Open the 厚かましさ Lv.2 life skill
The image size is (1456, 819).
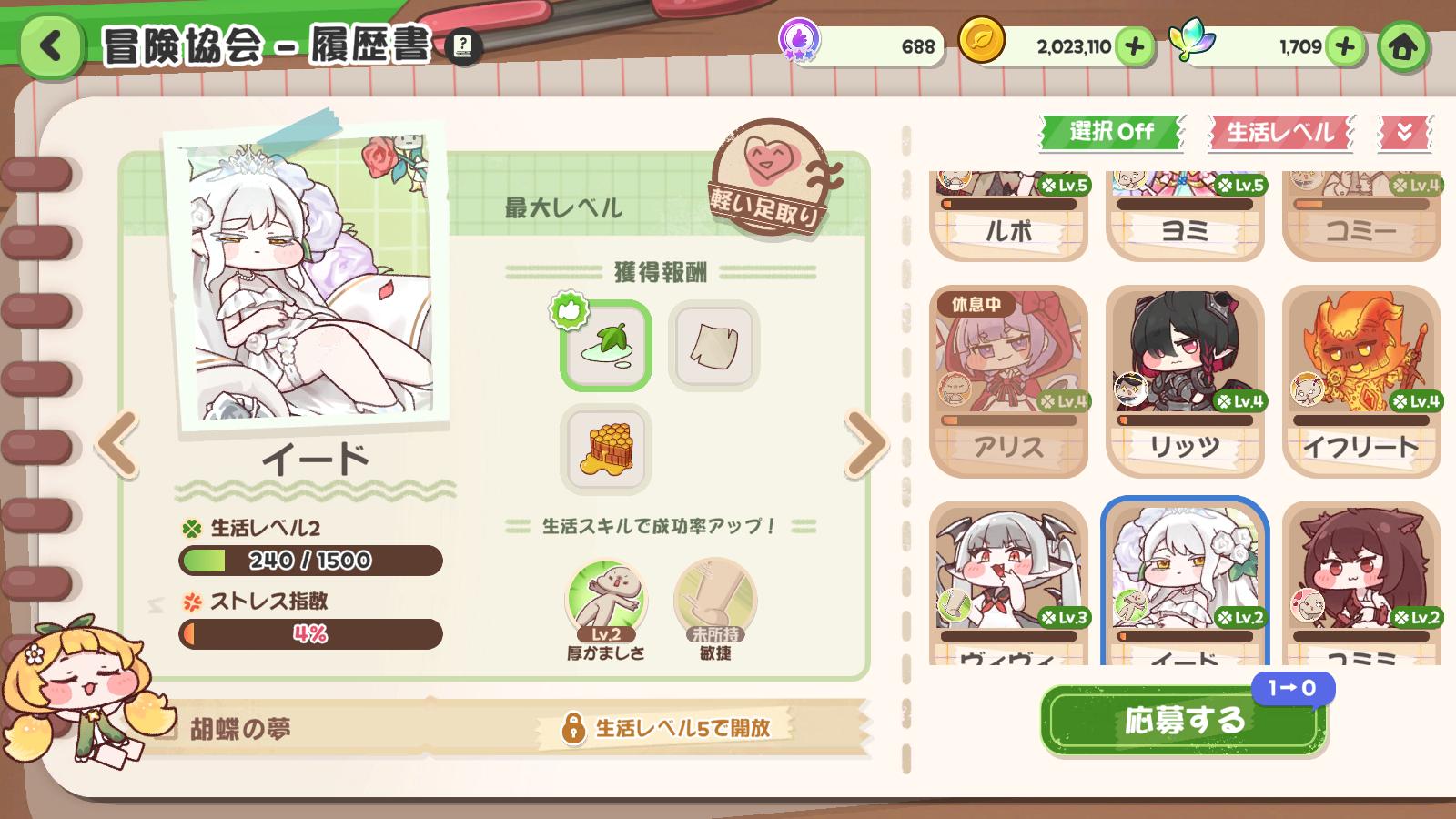coord(606,601)
